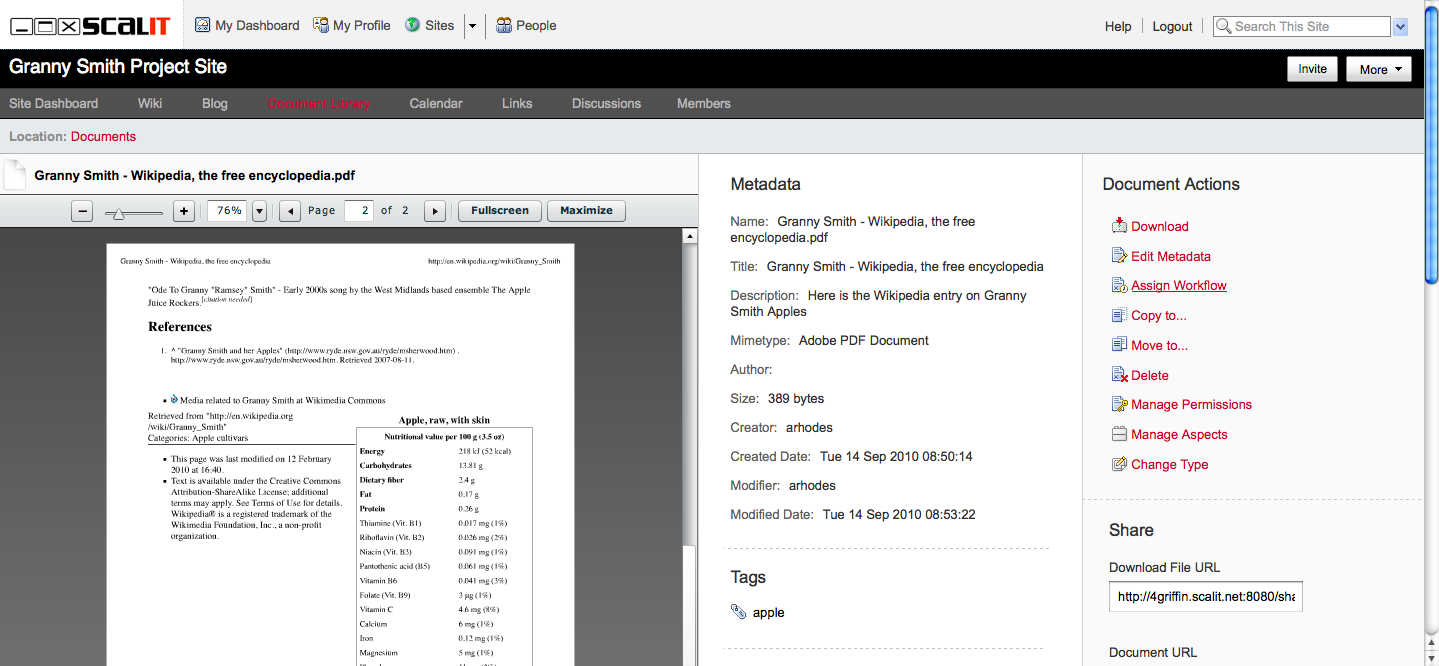1439x666 pixels.
Task: Click the Edit Metadata pencil icon
Action: tap(1120, 256)
